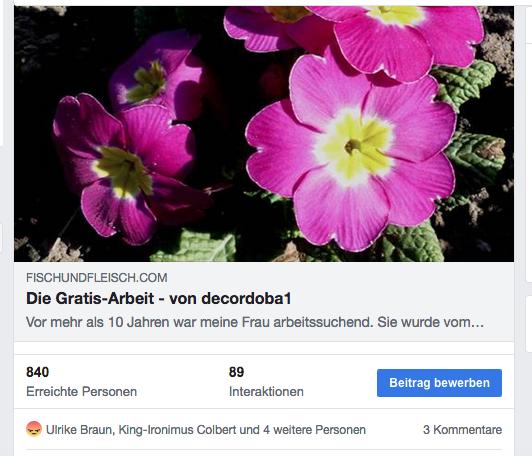Open the FISCHUNDFLEISCH.COM source link
The width and height of the screenshot is (532, 456).
click(x=97, y=278)
